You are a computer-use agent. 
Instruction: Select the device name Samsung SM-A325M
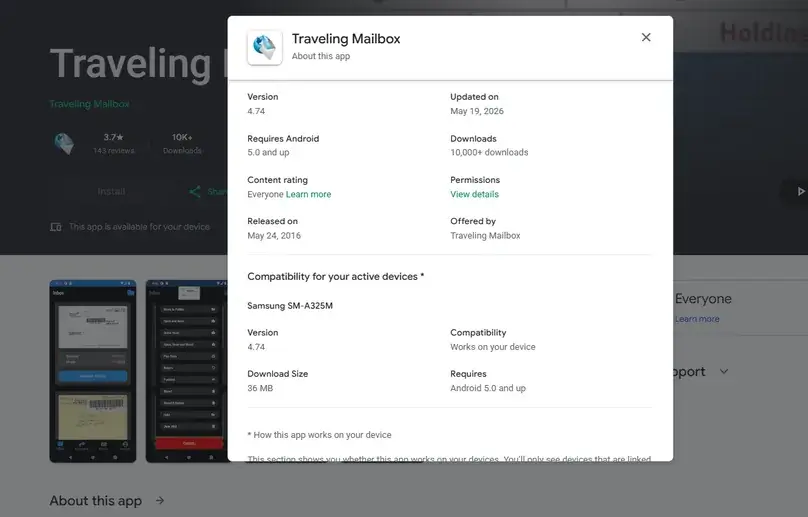tap(290, 306)
